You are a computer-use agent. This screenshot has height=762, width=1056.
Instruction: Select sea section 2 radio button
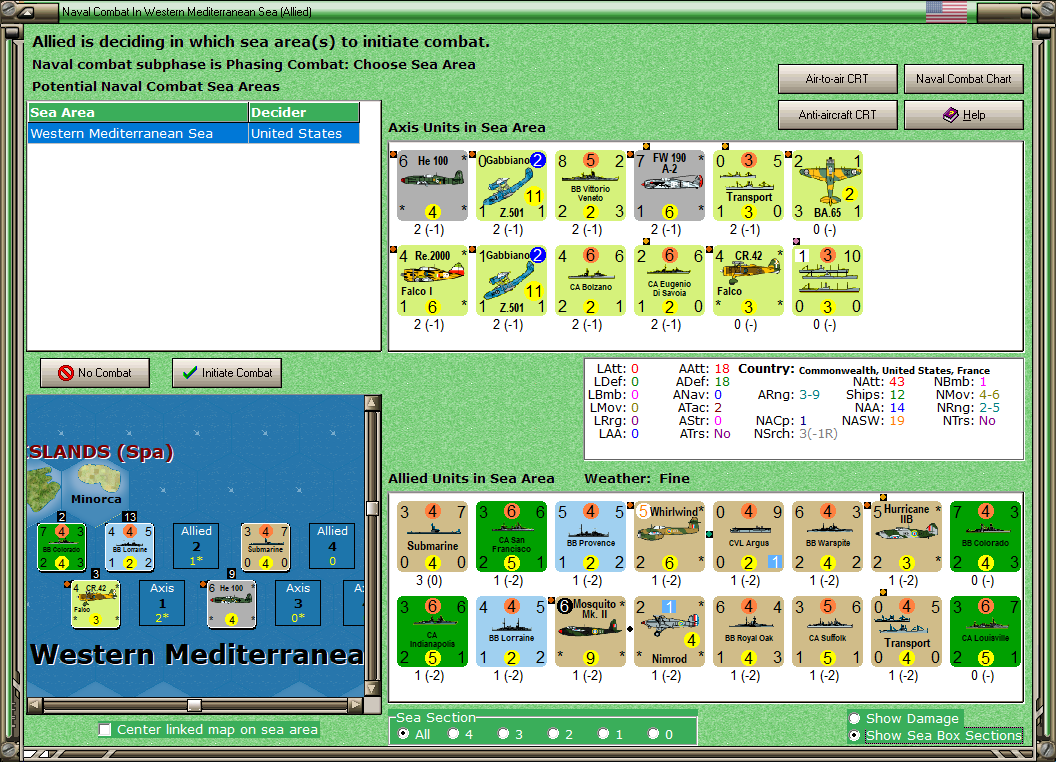click(553, 734)
